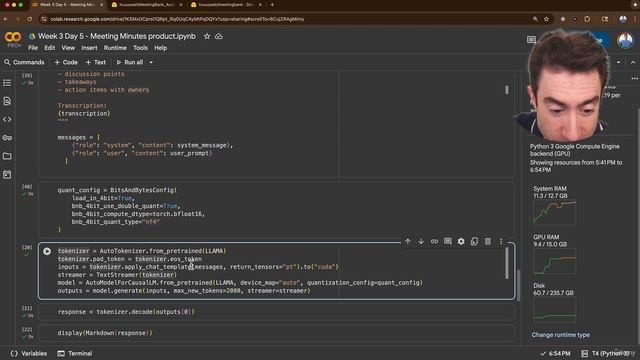Click the Disk usage graph

(554, 309)
